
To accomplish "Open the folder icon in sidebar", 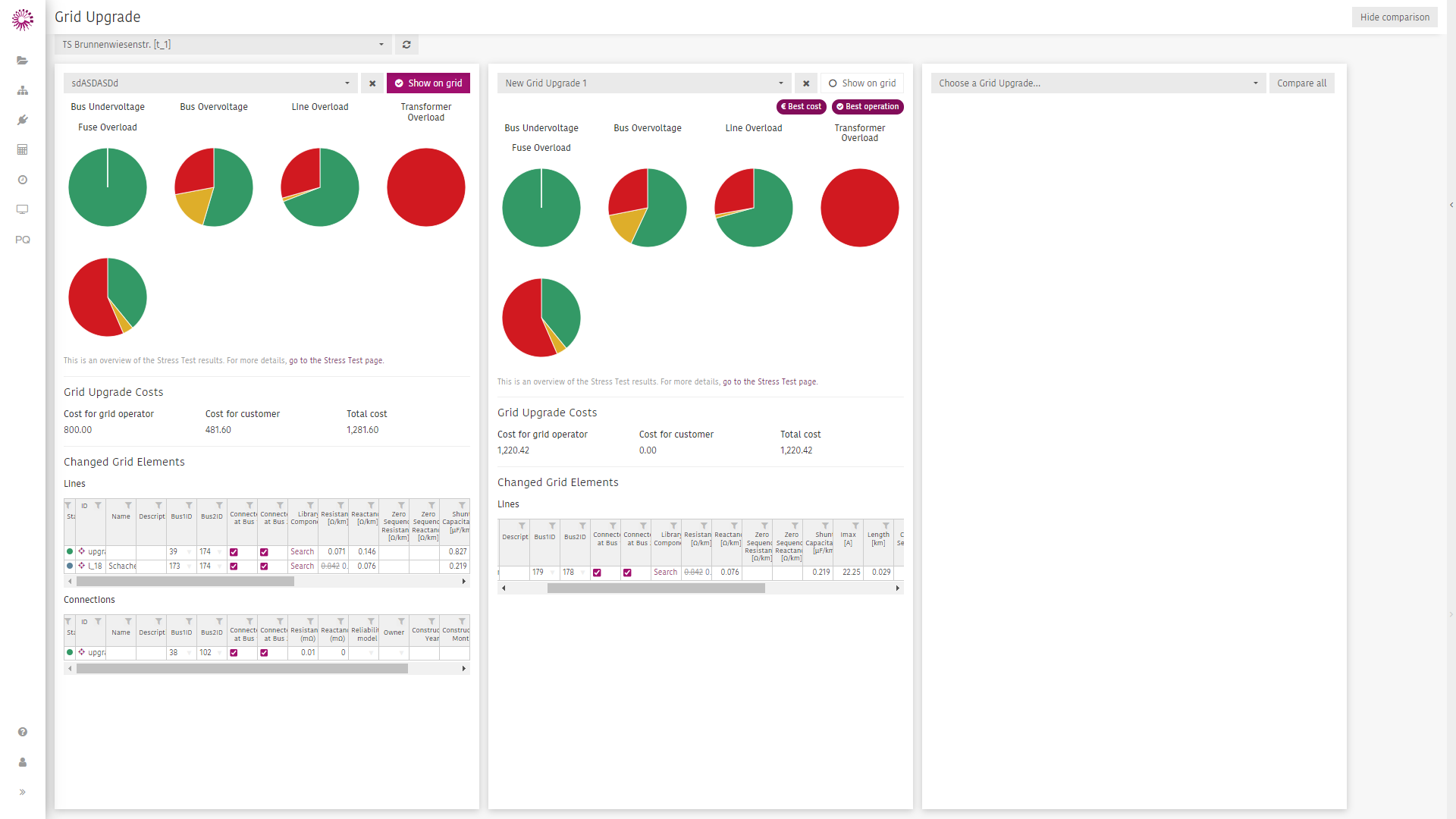I will [x=23, y=61].
